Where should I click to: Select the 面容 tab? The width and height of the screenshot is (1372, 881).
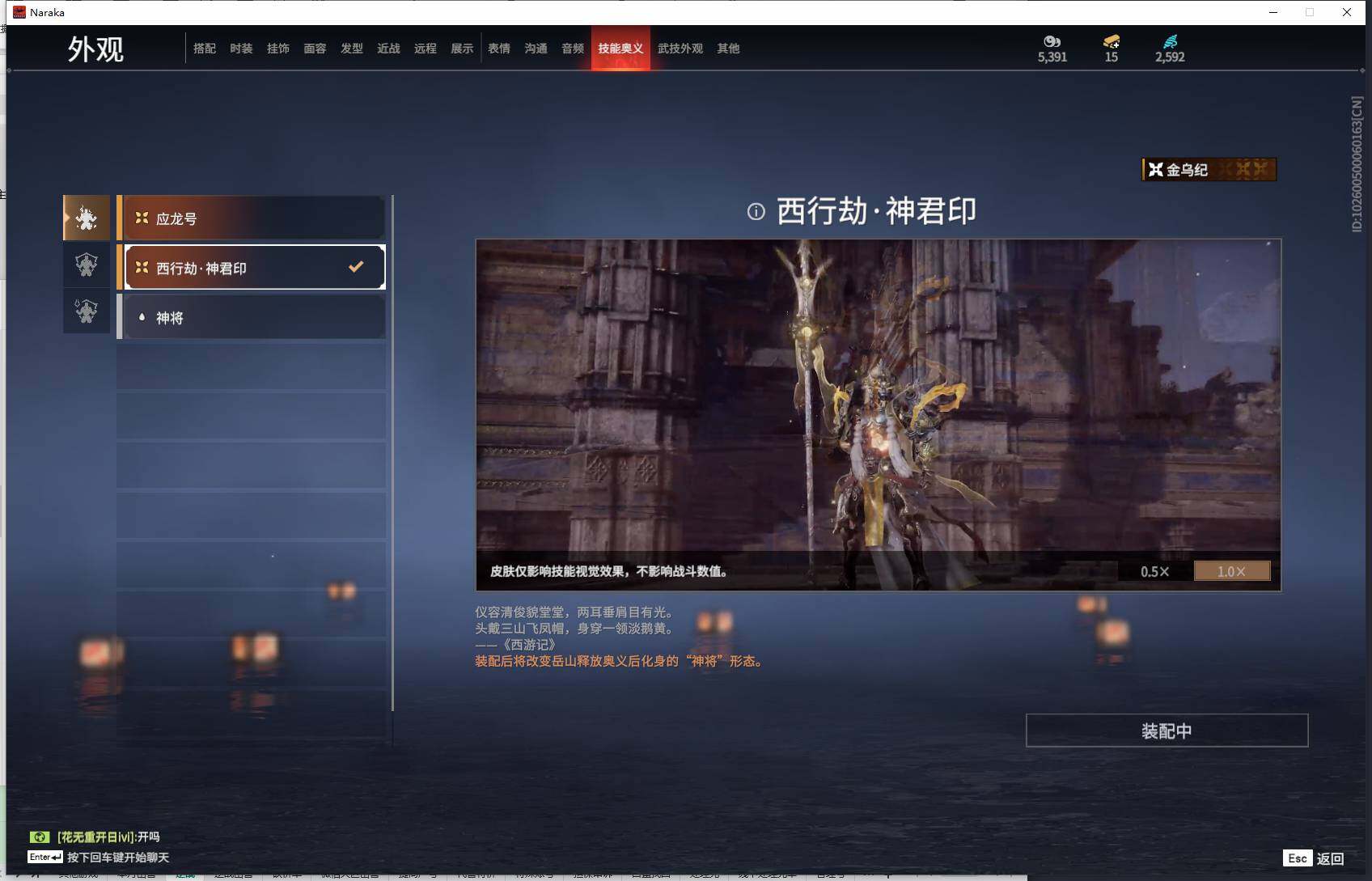(x=315, y=49)
